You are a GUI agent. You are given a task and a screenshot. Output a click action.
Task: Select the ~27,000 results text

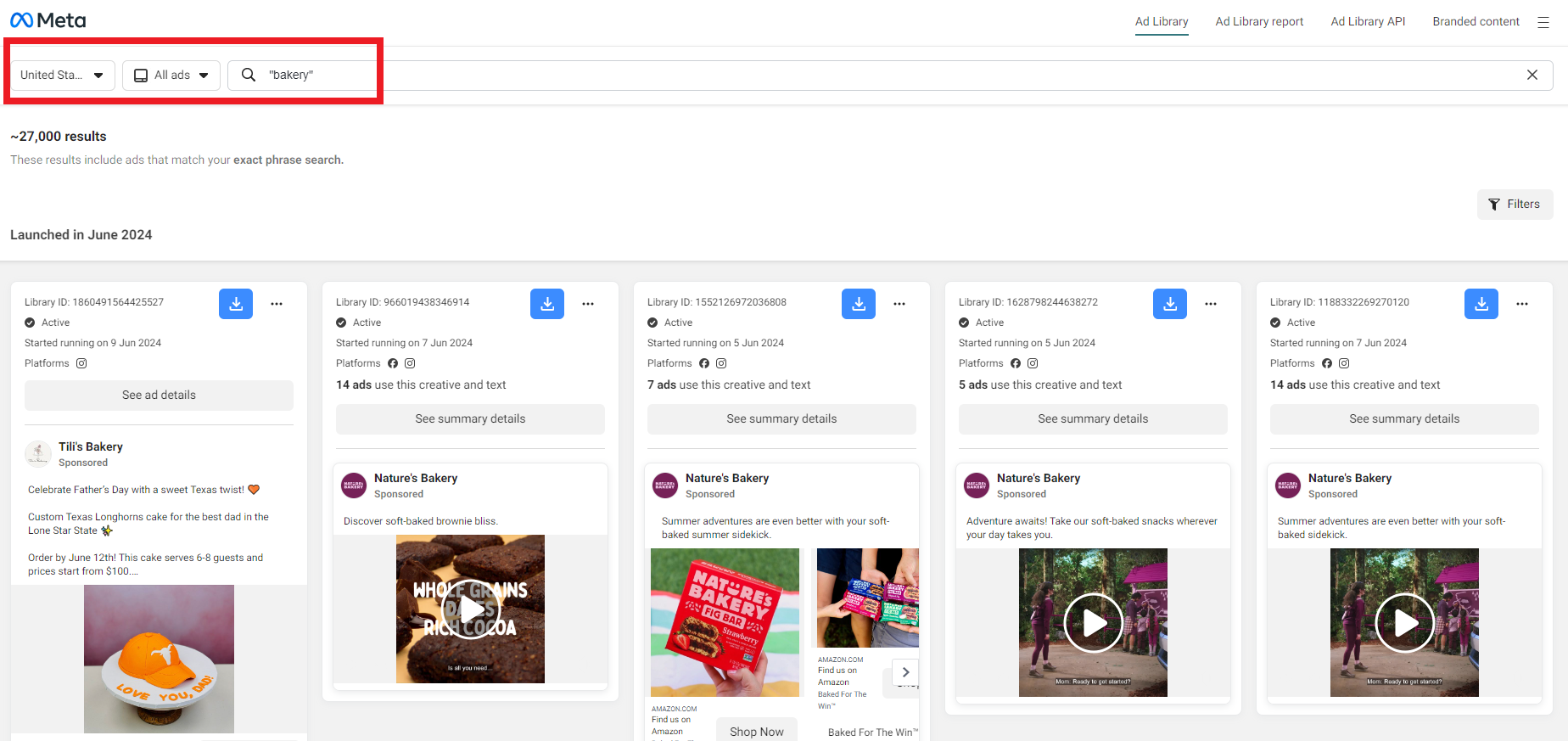click(59, 137)
